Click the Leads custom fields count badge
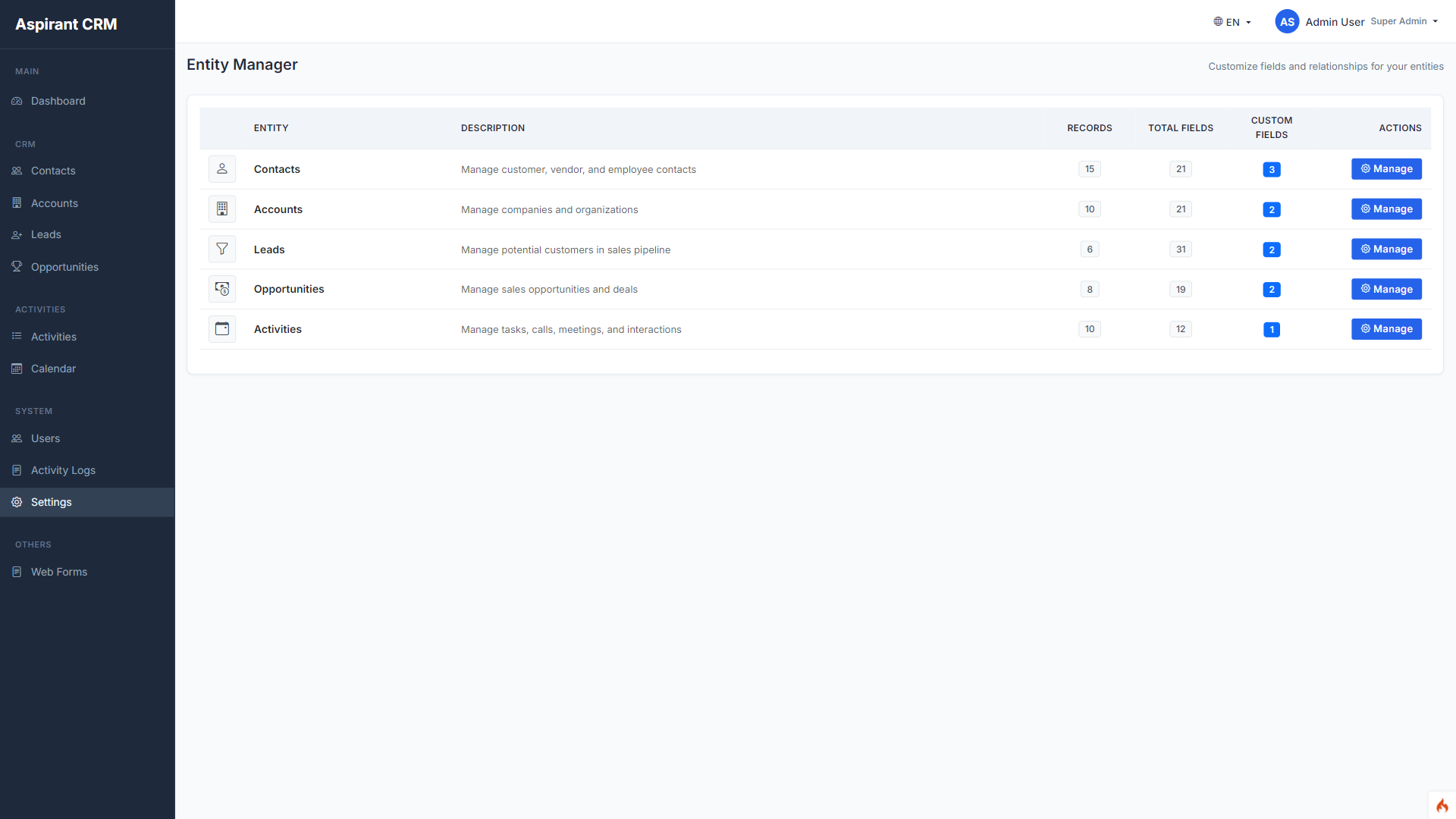This screenshot has width=1456, height=819. (1272, 249)
